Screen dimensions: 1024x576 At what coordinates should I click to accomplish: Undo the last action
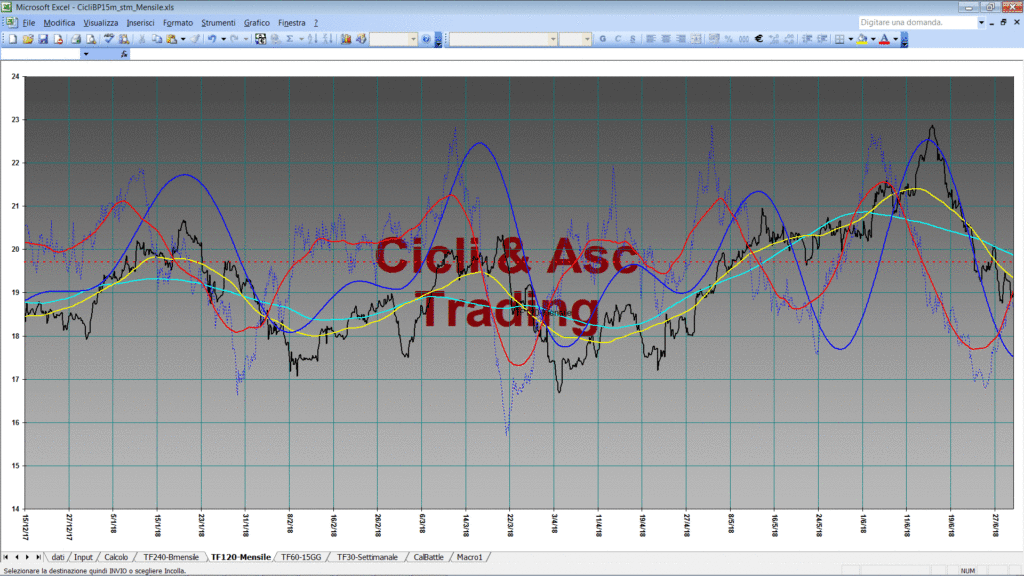click(x=212, y=39)
